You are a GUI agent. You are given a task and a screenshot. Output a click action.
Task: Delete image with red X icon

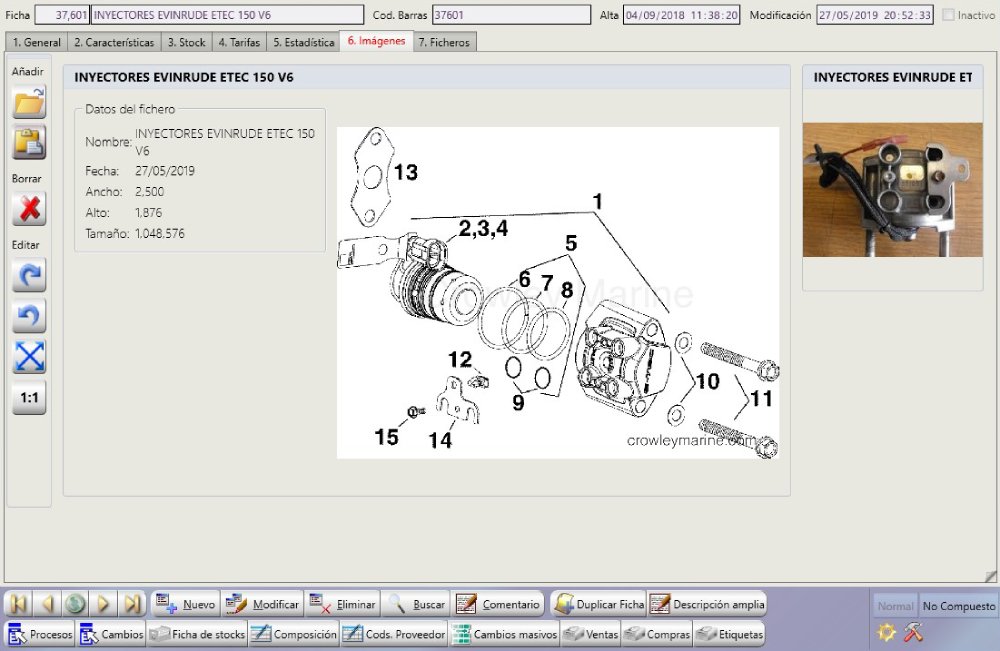click(x=29, y=208)
